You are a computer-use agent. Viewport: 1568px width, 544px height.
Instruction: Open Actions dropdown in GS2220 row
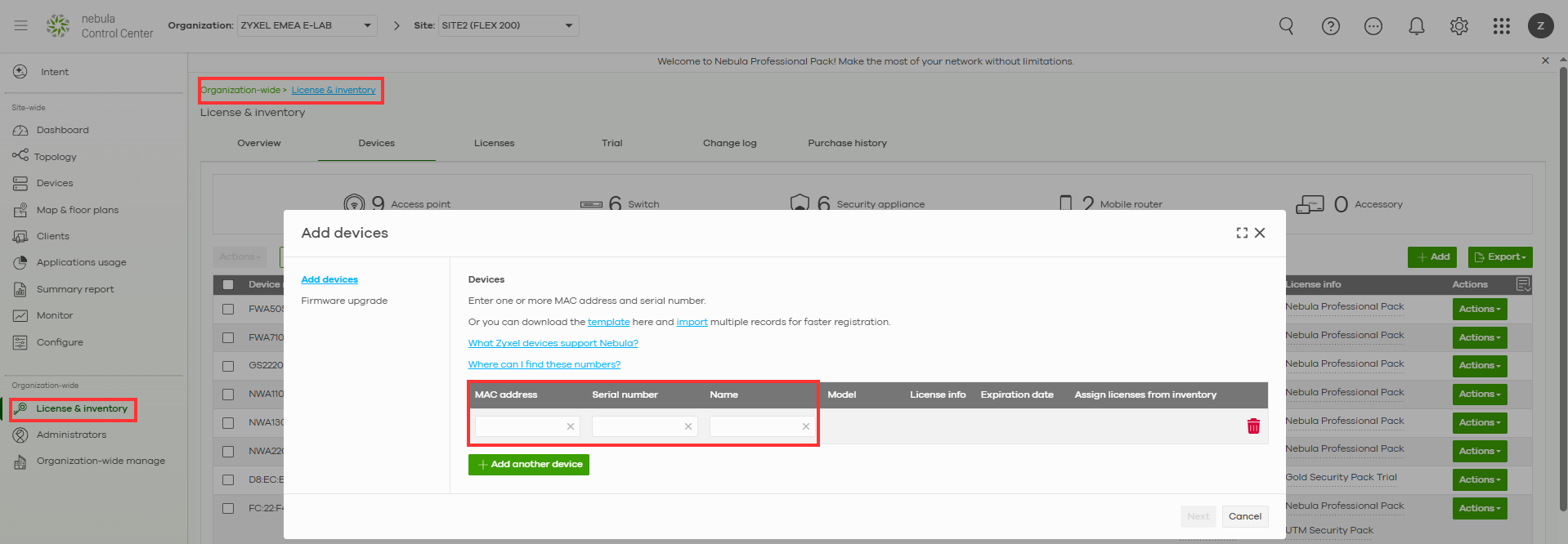click(1480, 365)
